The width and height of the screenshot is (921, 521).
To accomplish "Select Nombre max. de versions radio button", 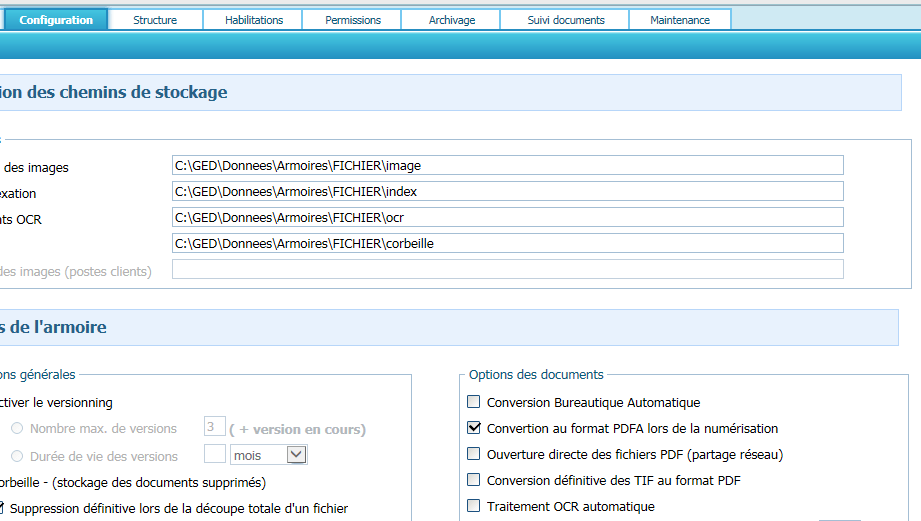I will click(x=17, y=429).
